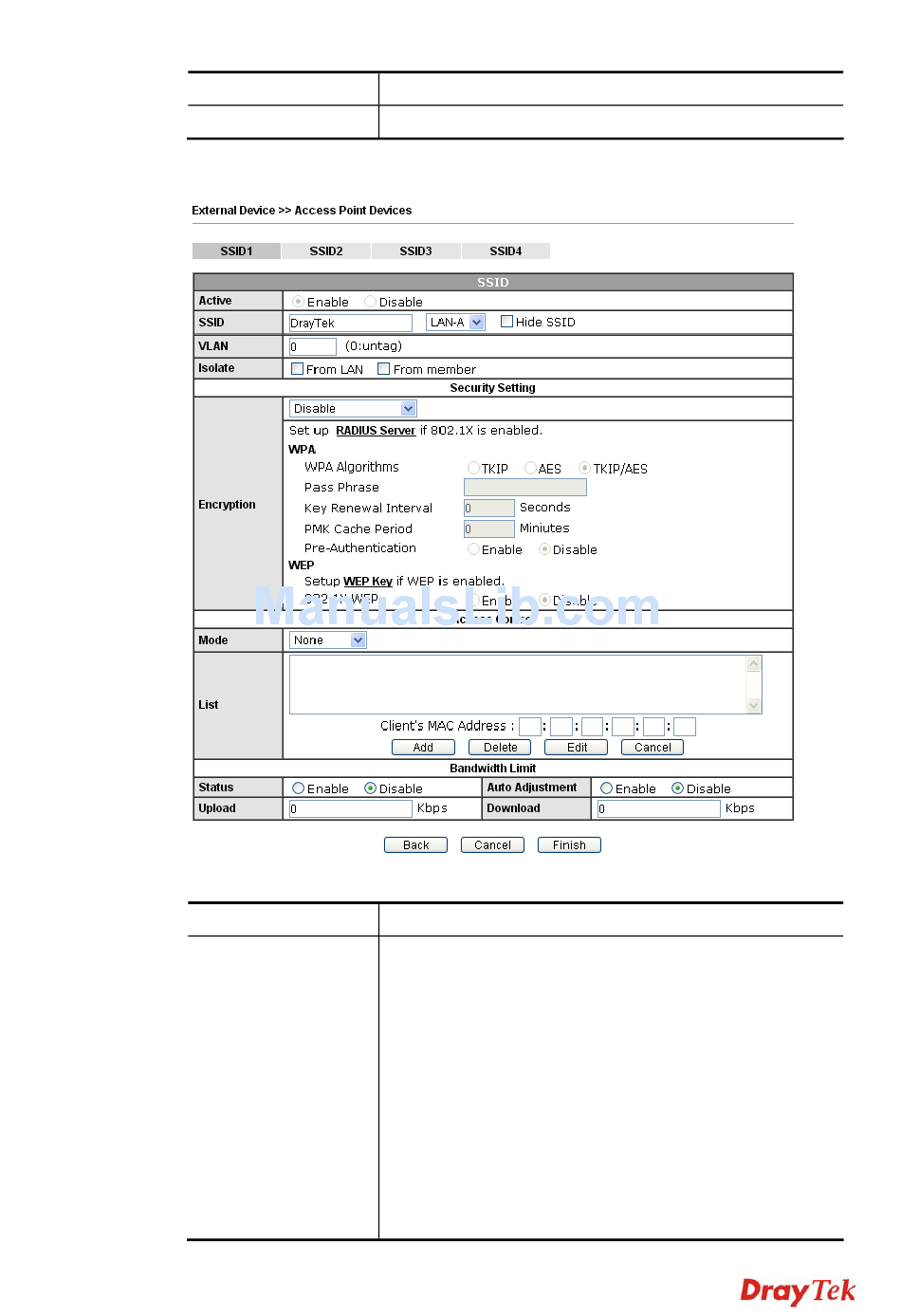Select the SSID3 tab
This screenshot has width=901, height=1316.
415,251
